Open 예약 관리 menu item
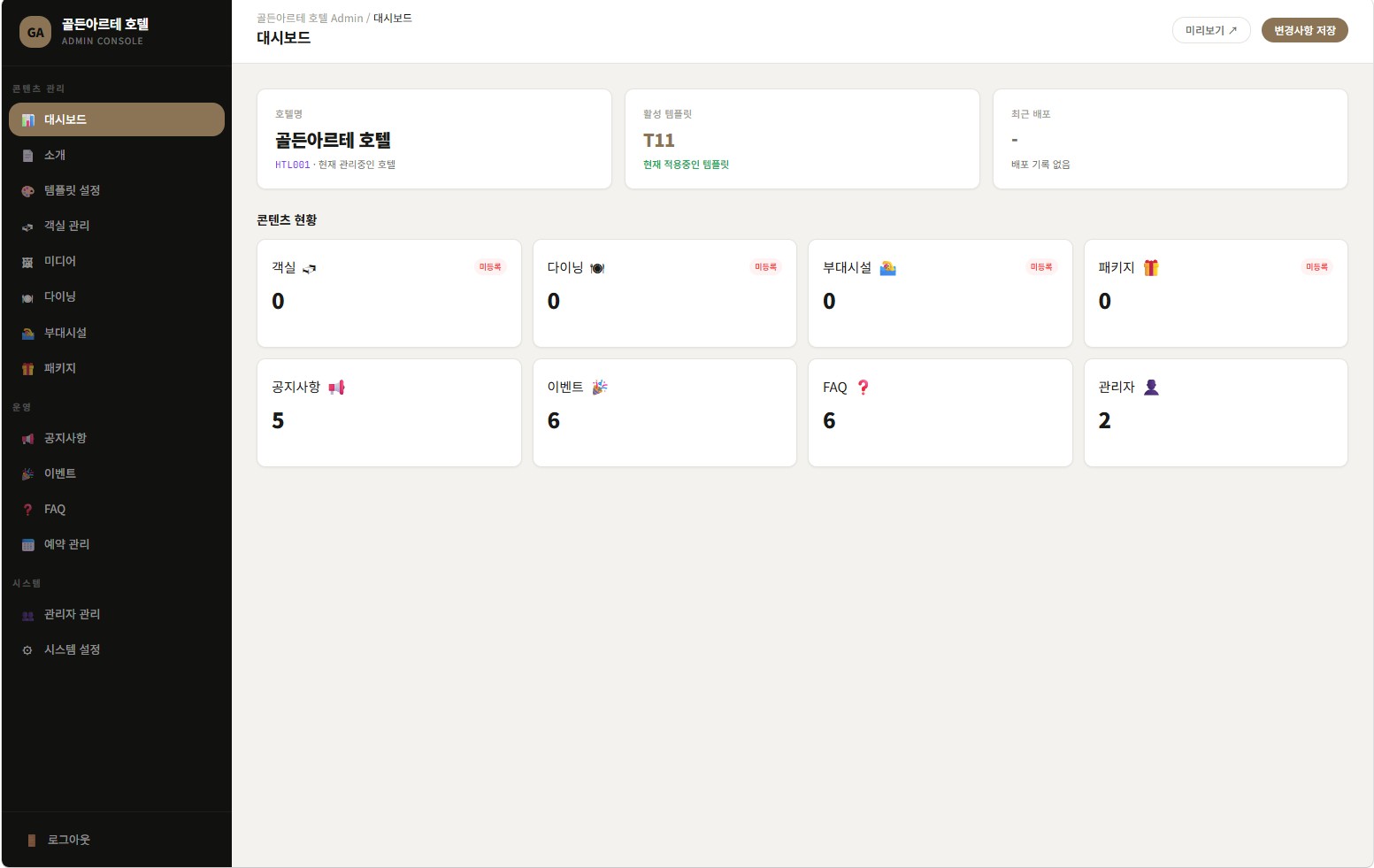1374x868 pixels. click(117, 545)
